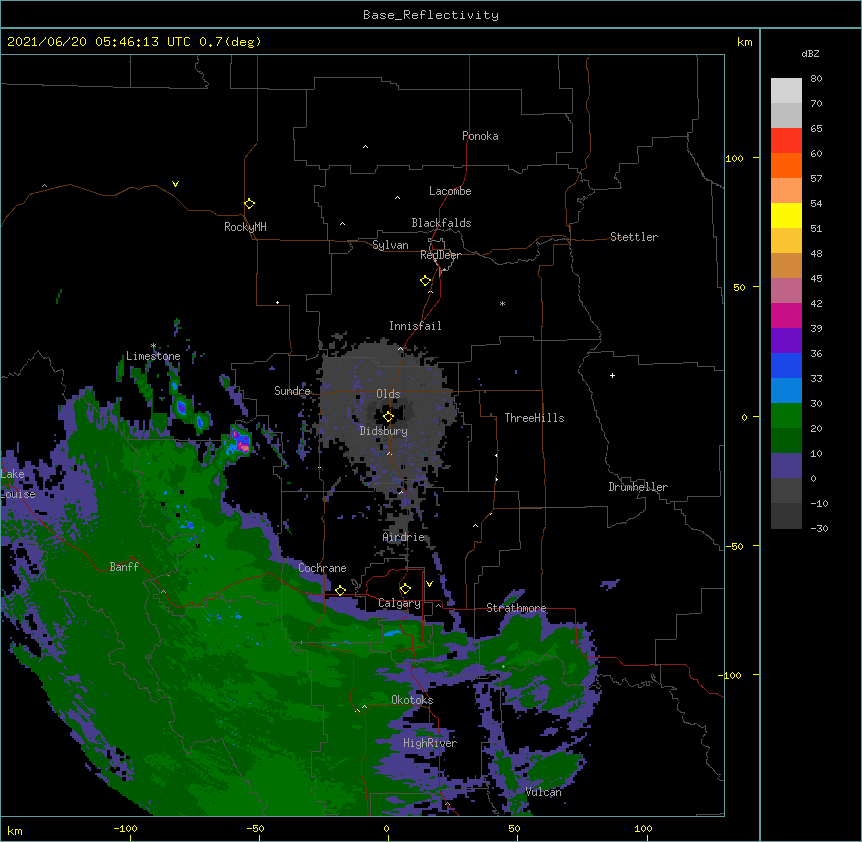
Task: Click the RockyMH label
Action: coord(245,227)
